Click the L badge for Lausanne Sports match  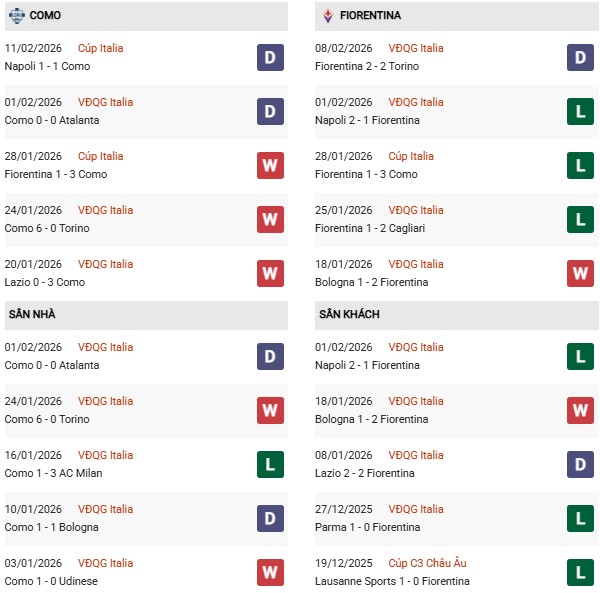[x=581, y=573]
